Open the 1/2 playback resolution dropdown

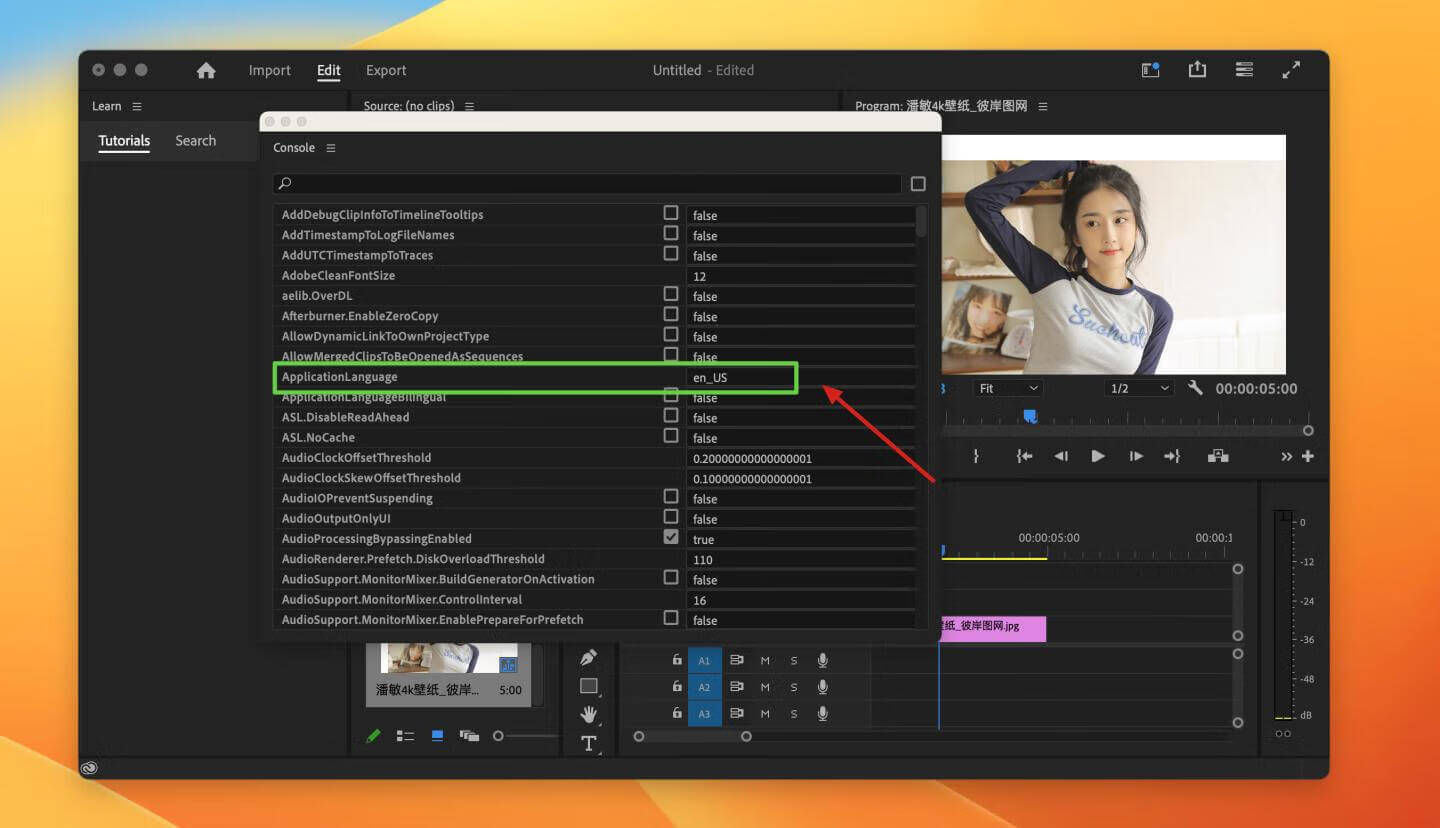(x=1139, y=388)
